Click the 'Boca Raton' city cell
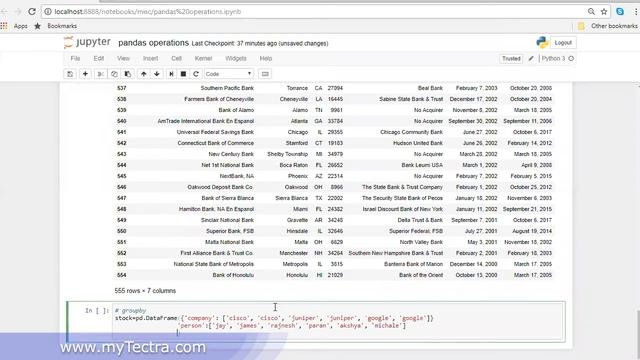This screenshot has height=360, width=640. point(294,165)
